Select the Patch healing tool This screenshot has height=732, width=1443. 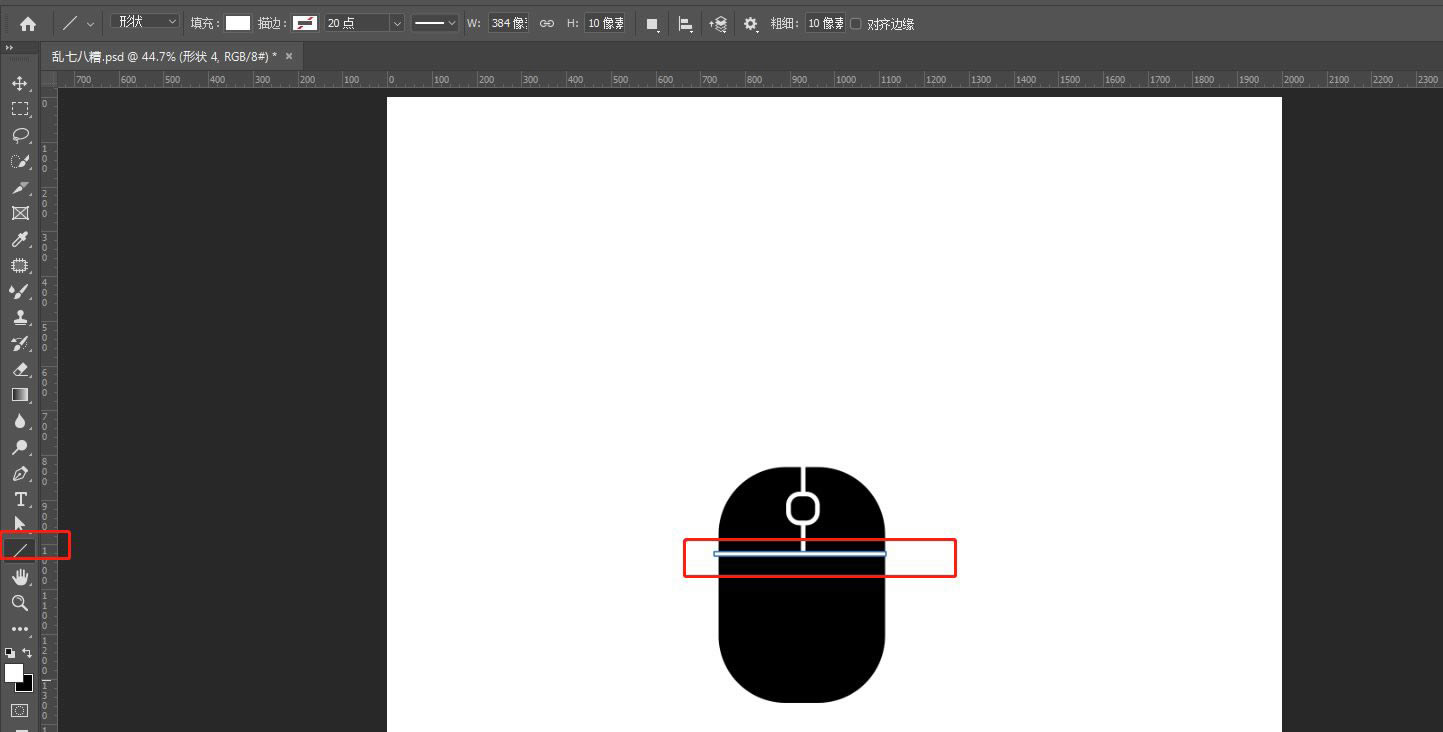19,265
